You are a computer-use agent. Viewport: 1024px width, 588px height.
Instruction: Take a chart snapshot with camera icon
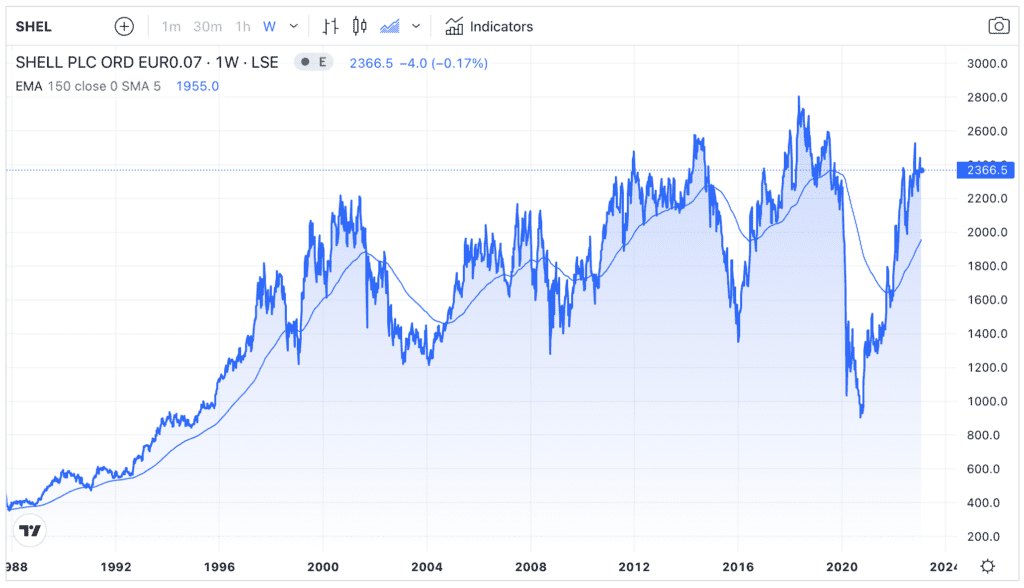(x=998, y=26)
